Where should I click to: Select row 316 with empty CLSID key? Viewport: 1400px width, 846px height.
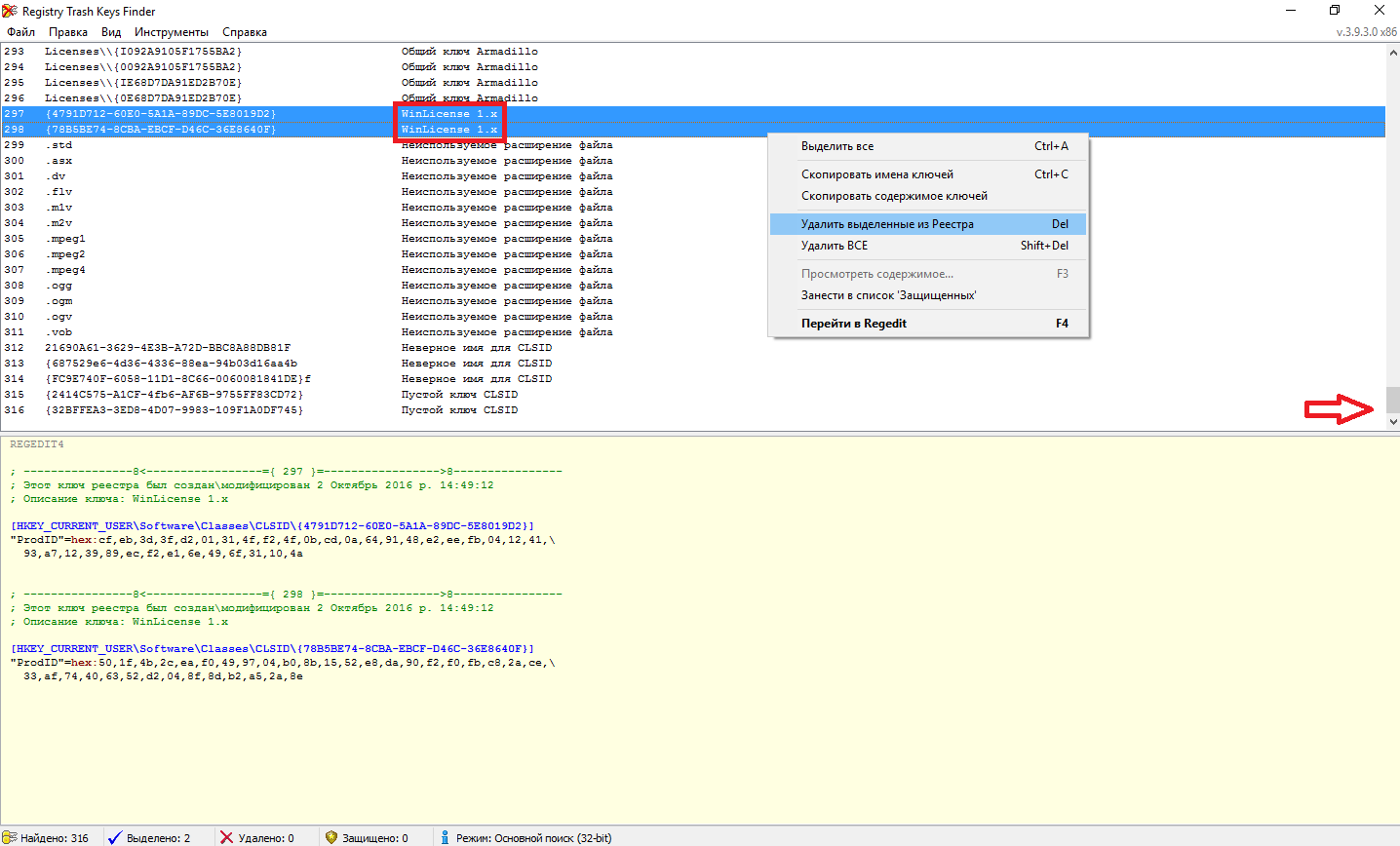[x=174, y=410]
